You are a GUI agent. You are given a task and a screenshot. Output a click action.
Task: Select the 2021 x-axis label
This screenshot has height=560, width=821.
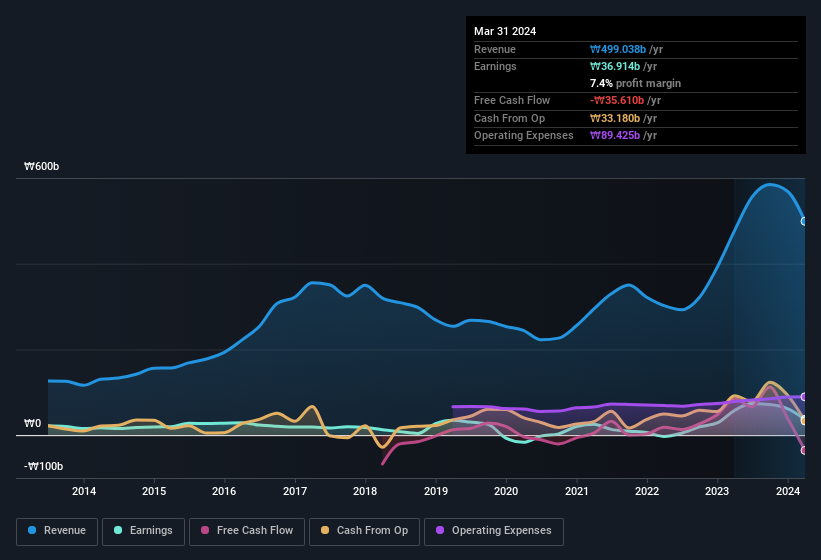point(576,491)
